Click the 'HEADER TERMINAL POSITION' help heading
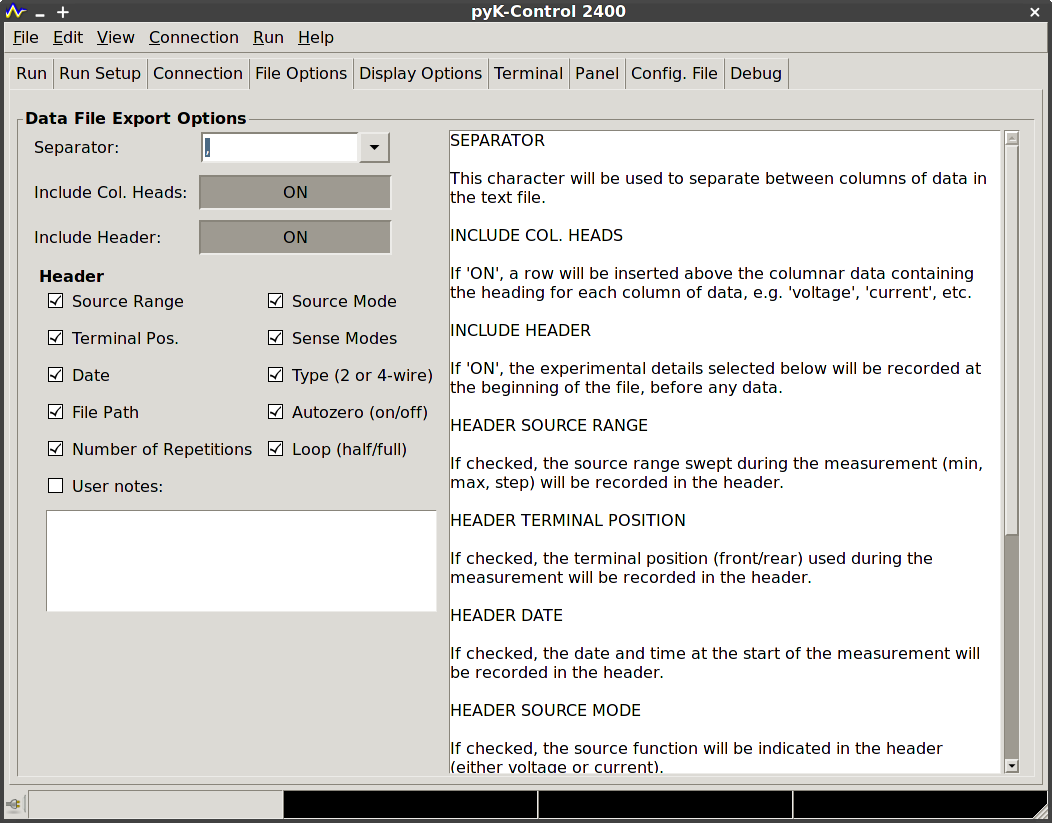Viewport: 1052px width, 823px height. click(x=568, y=520)
